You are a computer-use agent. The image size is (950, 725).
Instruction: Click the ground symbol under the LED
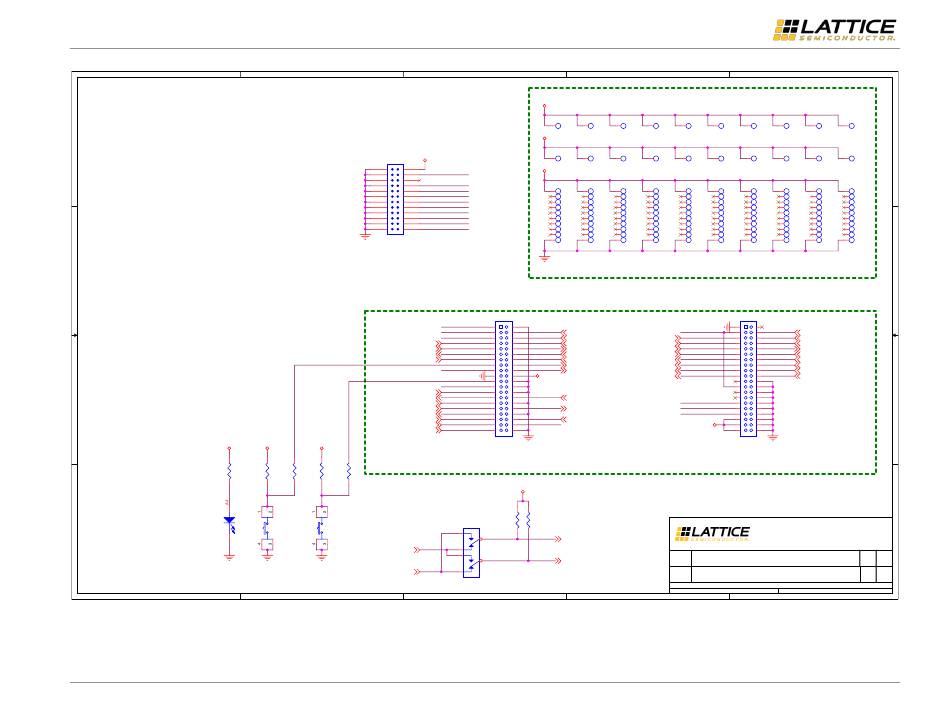(x=229, y=557)
